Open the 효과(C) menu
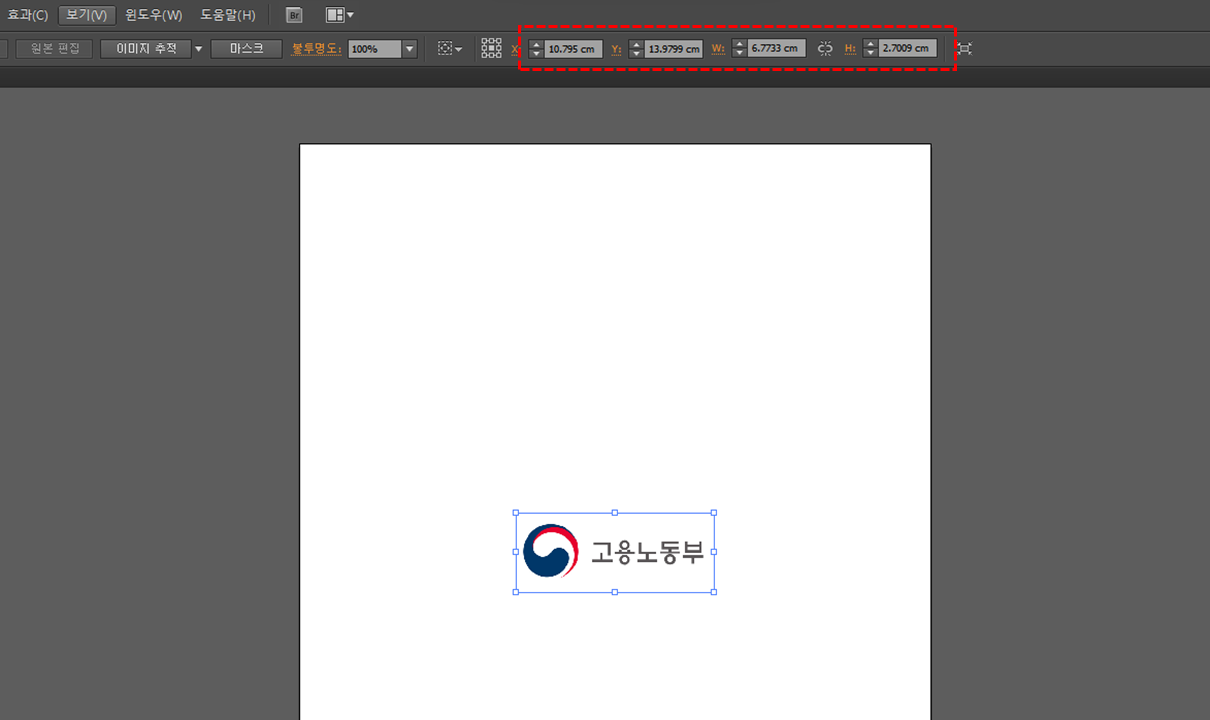This screenshot has height=720, width=1210. pos(26,15)
